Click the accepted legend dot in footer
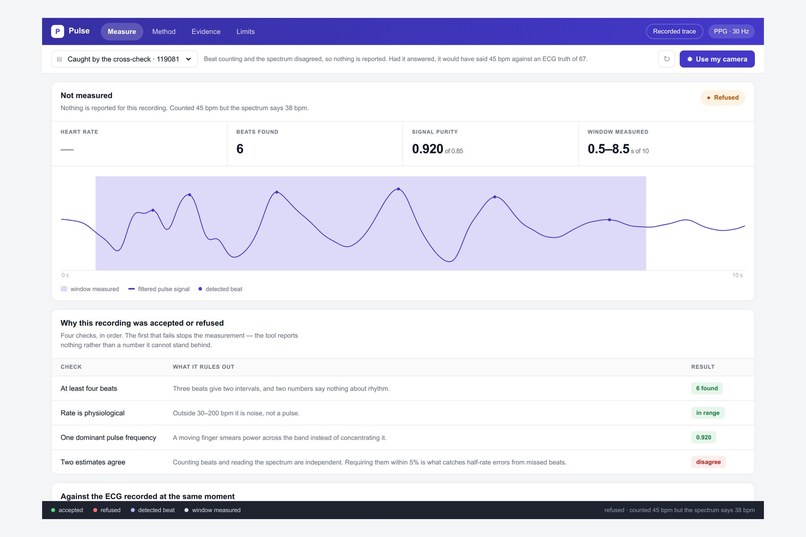This screenshot has height=537, width=806. pos(53,510)
